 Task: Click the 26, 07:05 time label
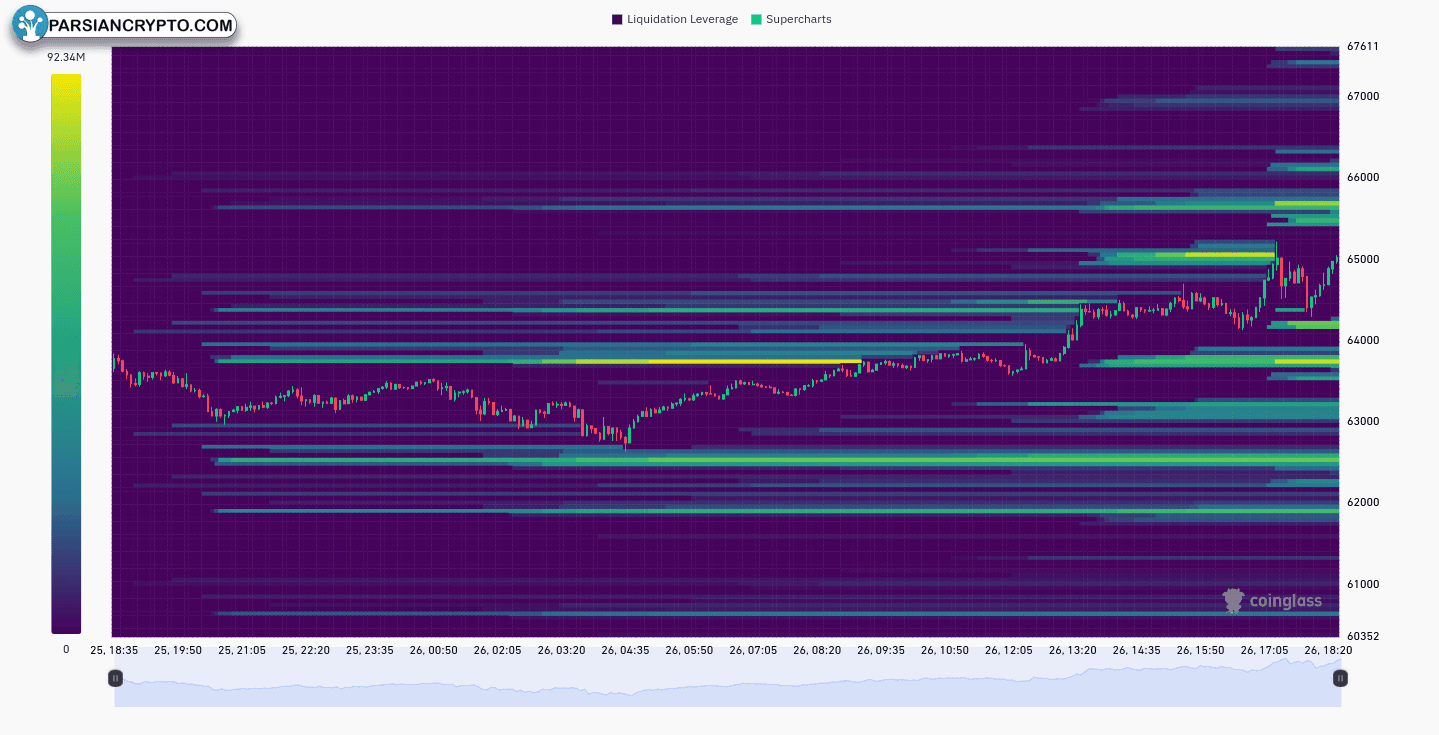coord(754,650)
